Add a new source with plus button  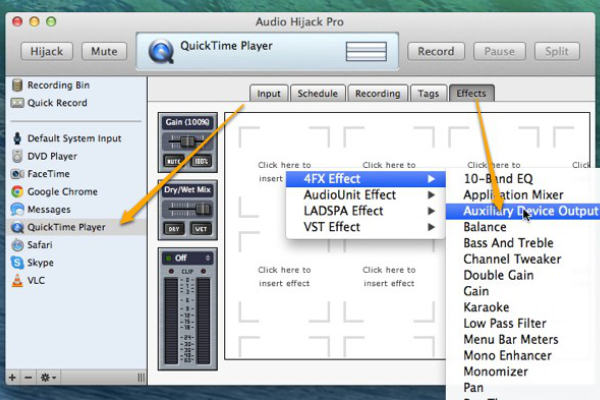pyautogui.click(x=12, y=377)
